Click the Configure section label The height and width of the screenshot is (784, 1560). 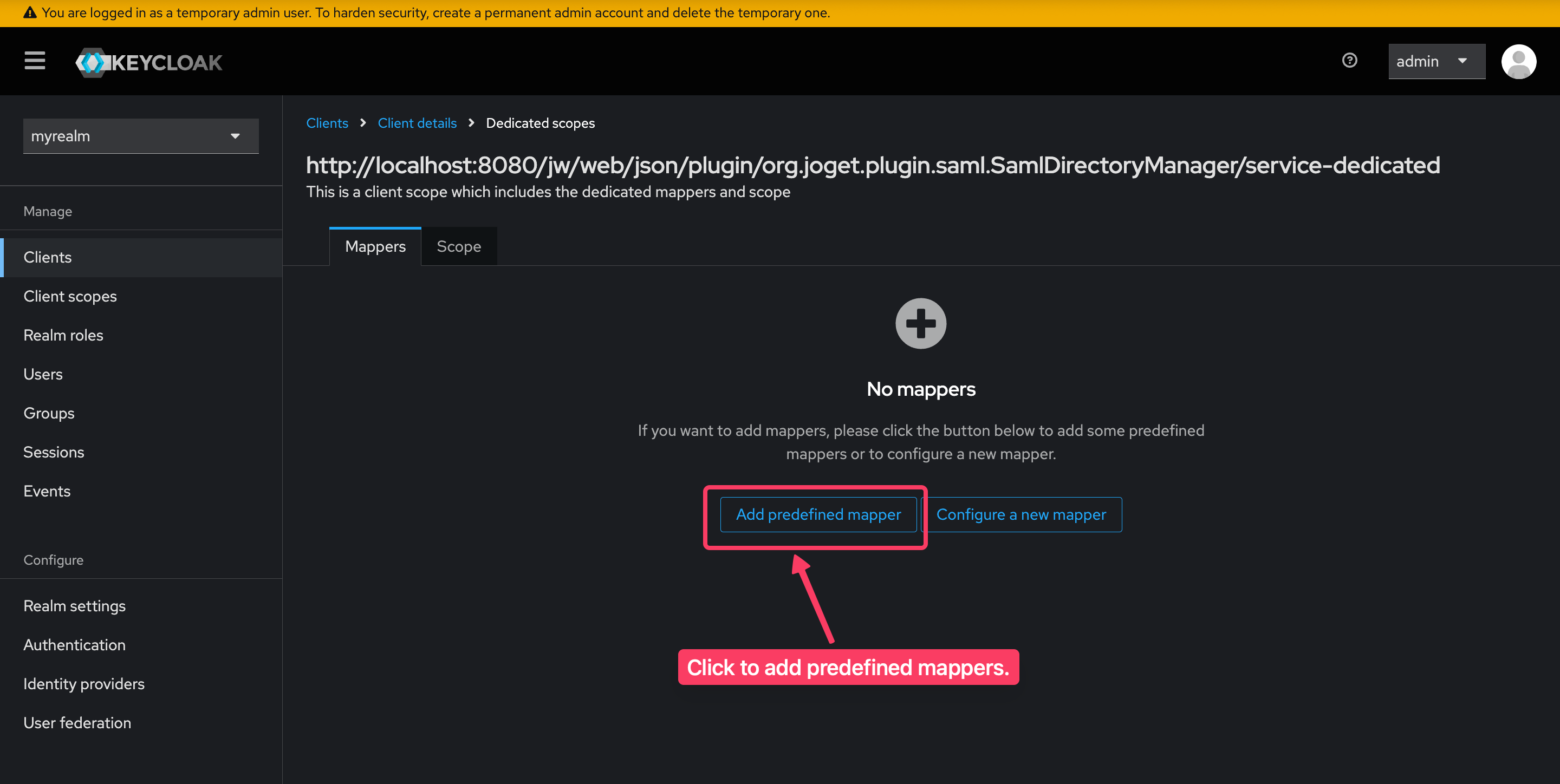(53, 560)
